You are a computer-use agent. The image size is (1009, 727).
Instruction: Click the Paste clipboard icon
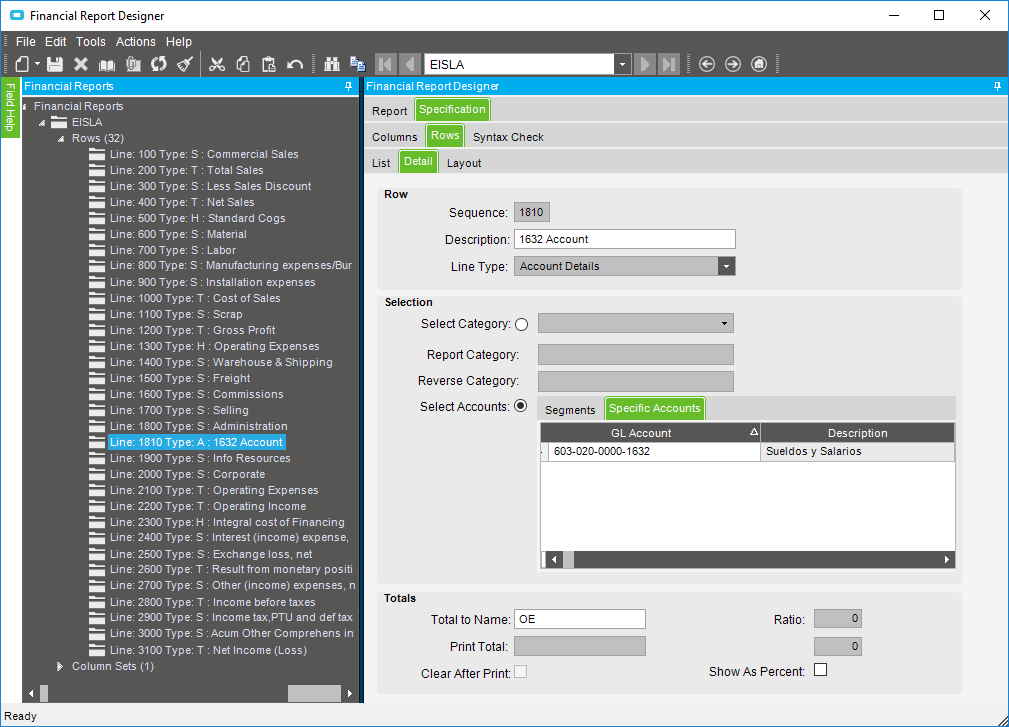tap(268, 64)
